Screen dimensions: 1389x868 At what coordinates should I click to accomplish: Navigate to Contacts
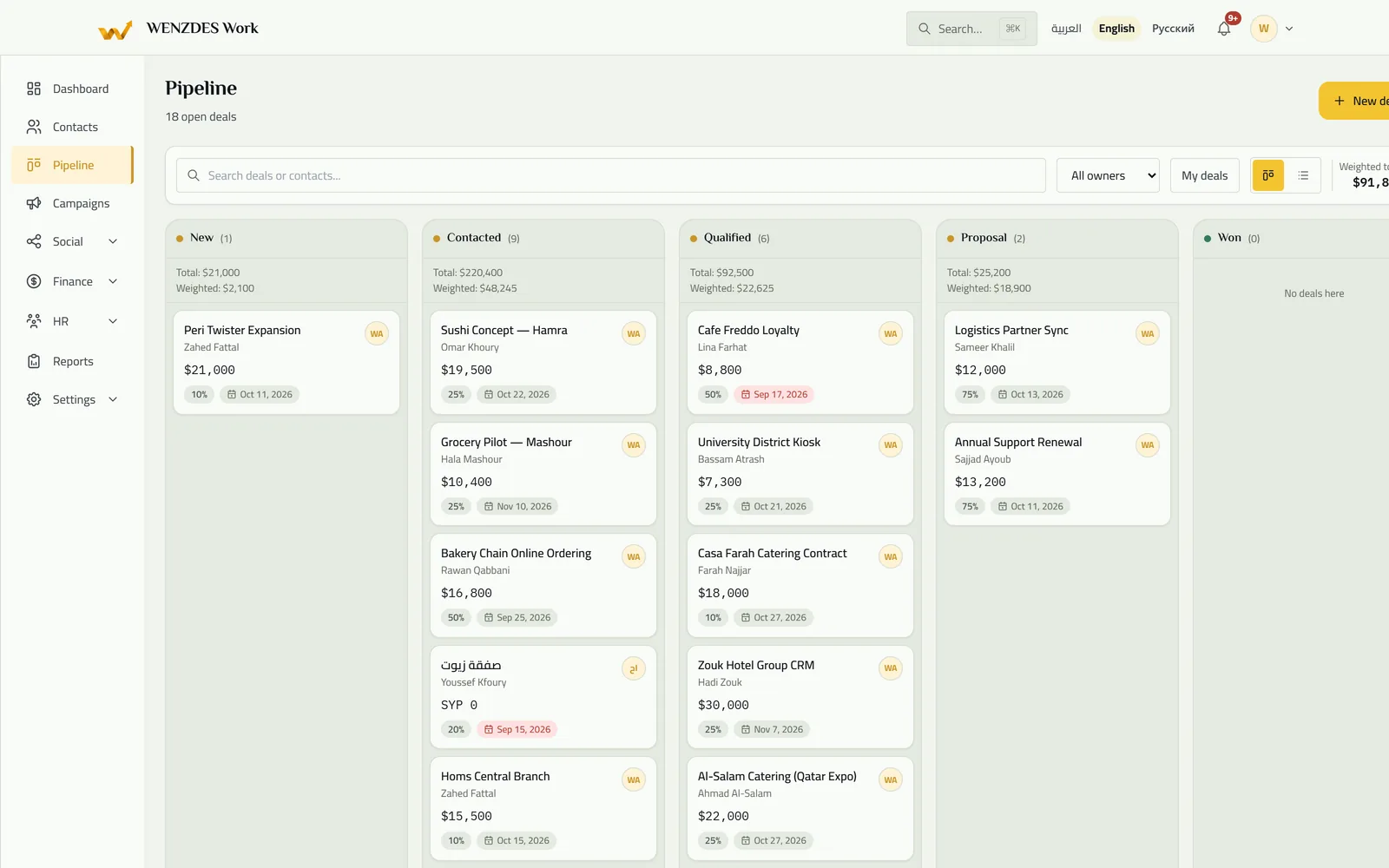(73, 127)
